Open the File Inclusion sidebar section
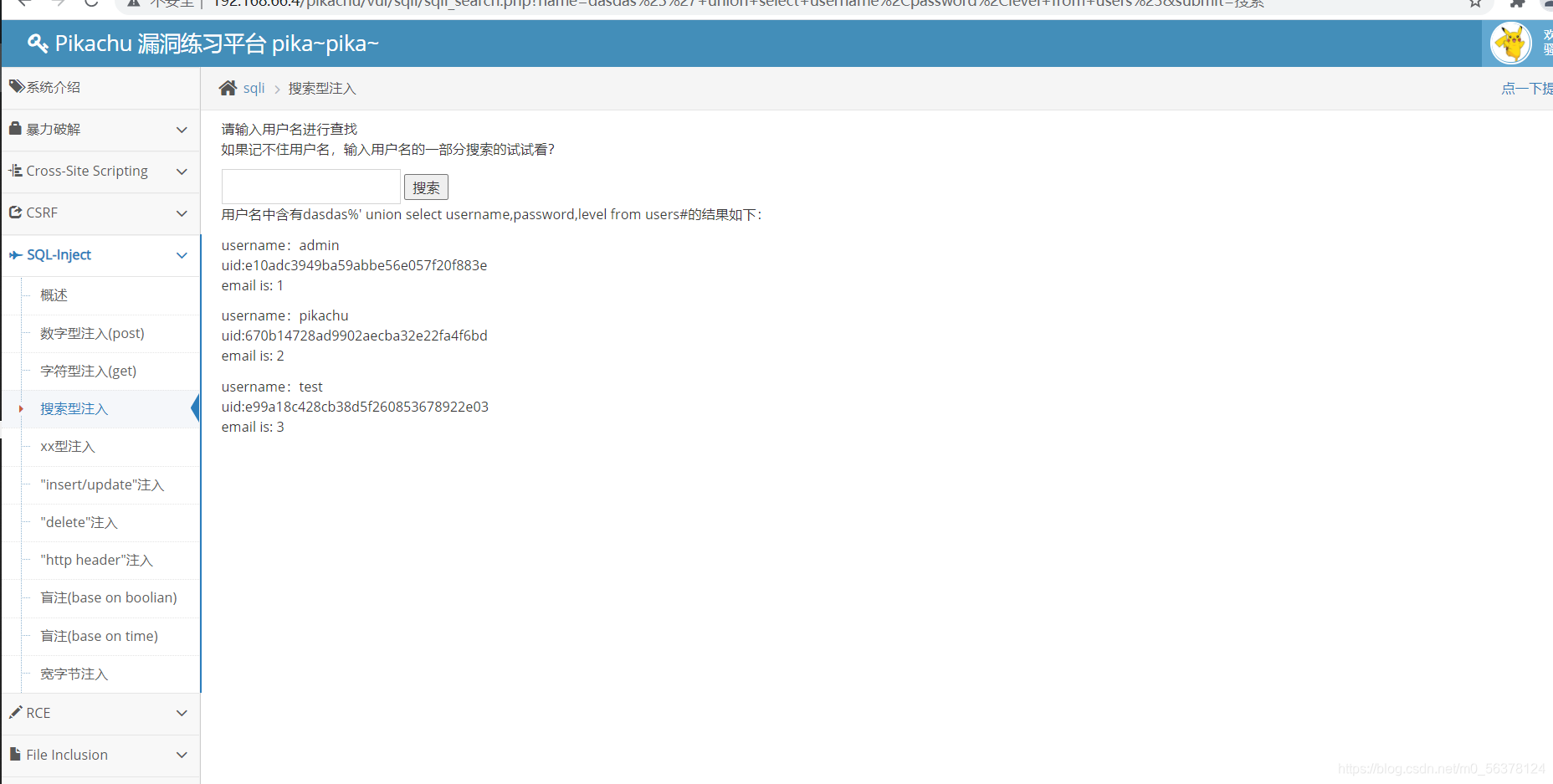 [100, 755]
